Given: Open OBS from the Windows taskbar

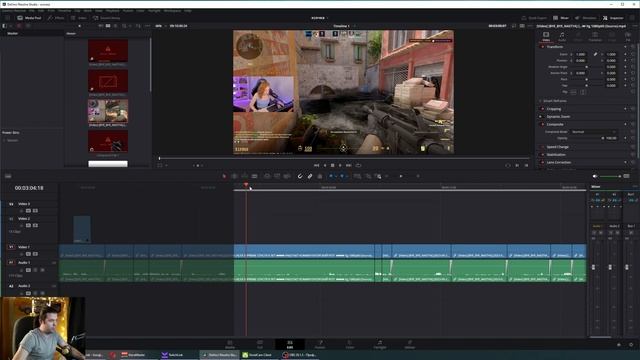Looking at the screenshot, I should tap(299, 355).
